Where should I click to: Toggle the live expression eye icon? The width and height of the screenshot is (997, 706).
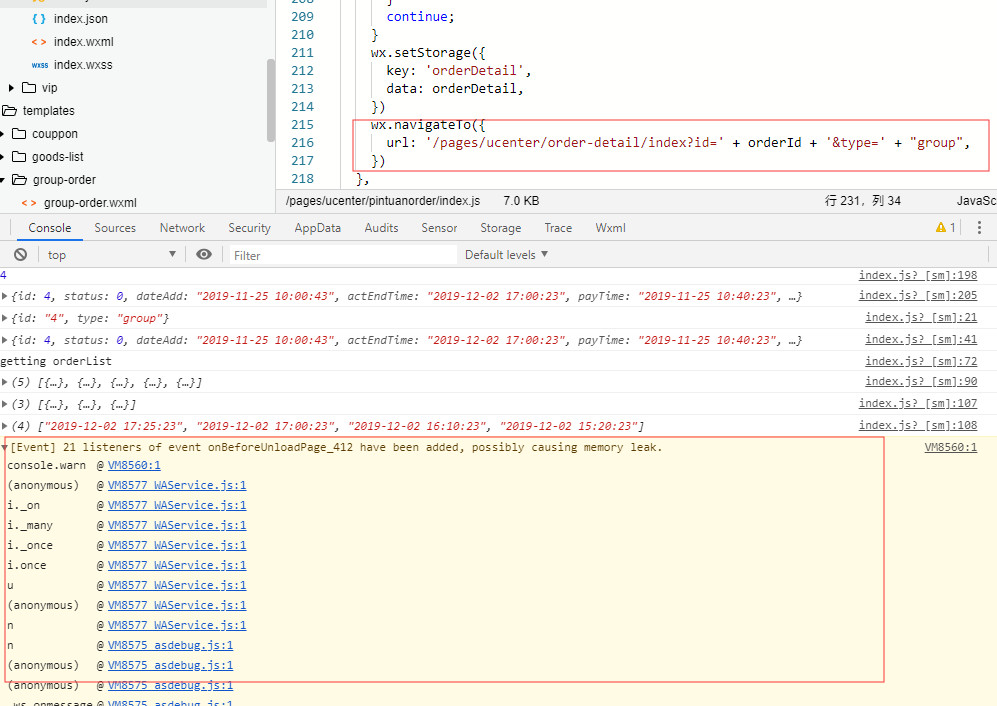click(x=204, y=255)
